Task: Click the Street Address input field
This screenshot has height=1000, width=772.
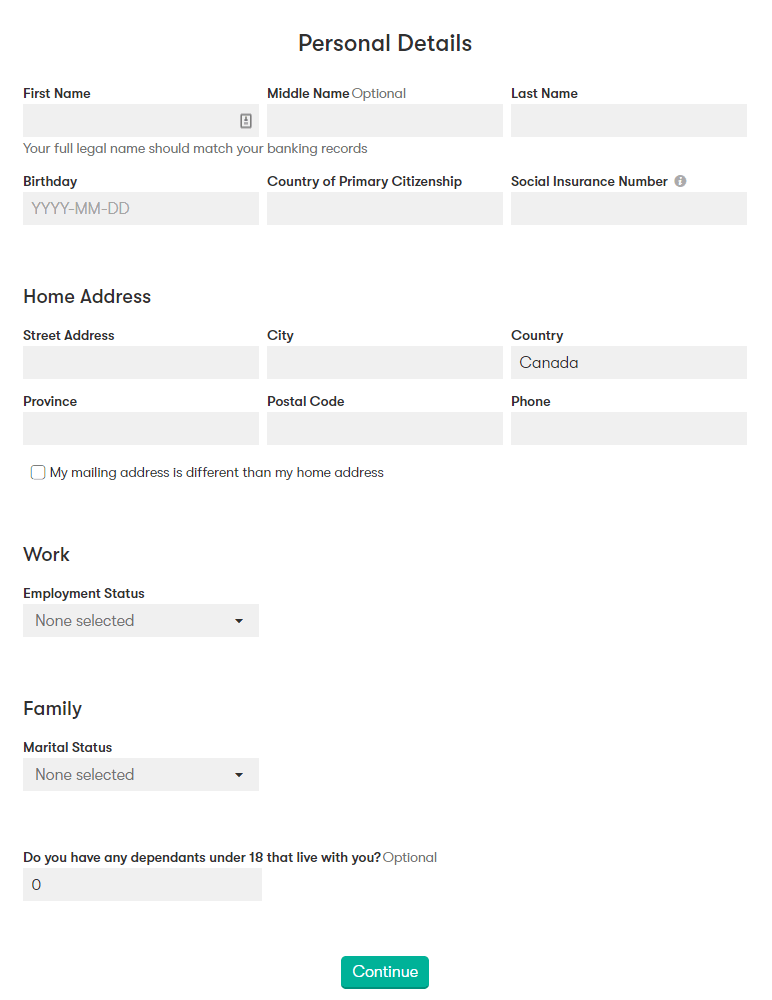Action: point(140,362)
